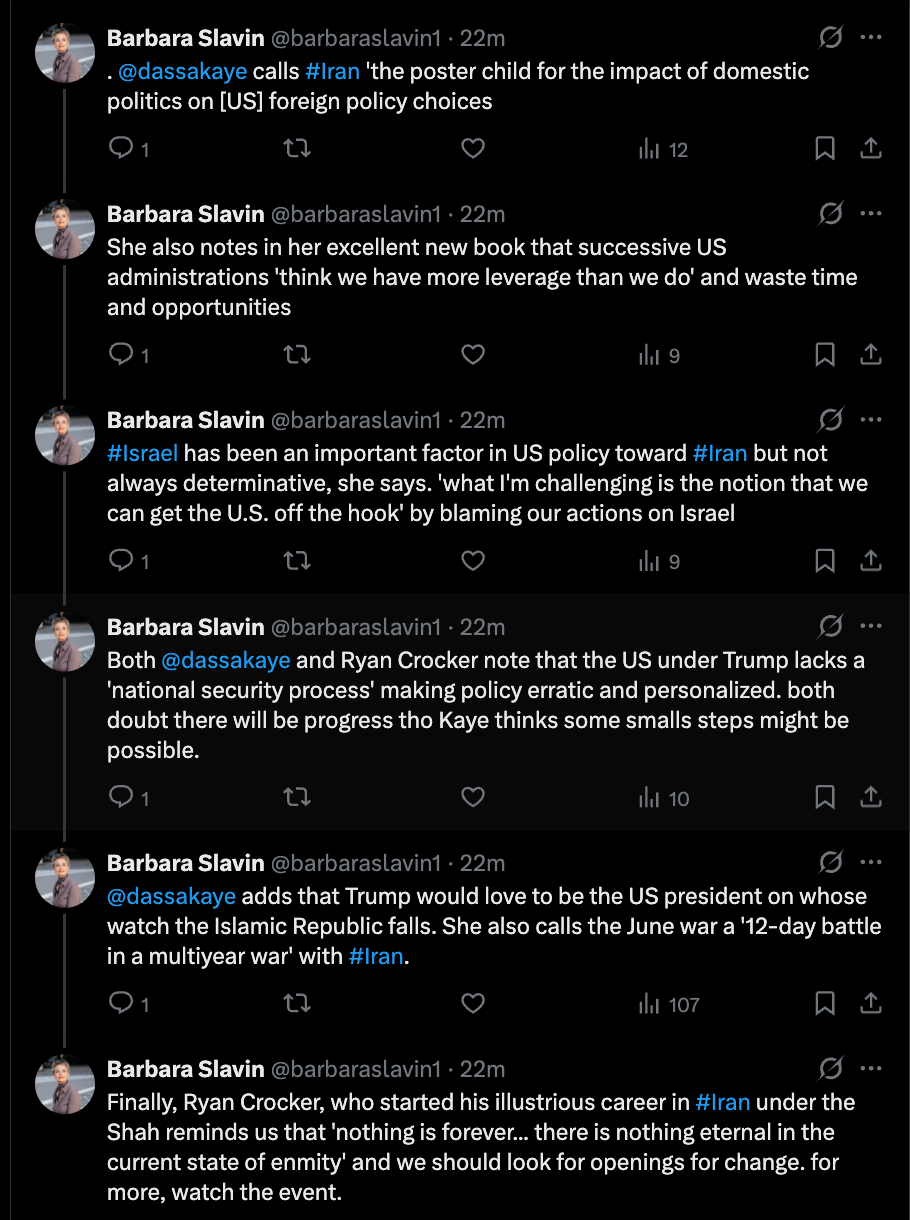This screenshot has height=1220, width=910.
Task: Open Barbara Slavin's avatar on first tweet
Action: 65,52
